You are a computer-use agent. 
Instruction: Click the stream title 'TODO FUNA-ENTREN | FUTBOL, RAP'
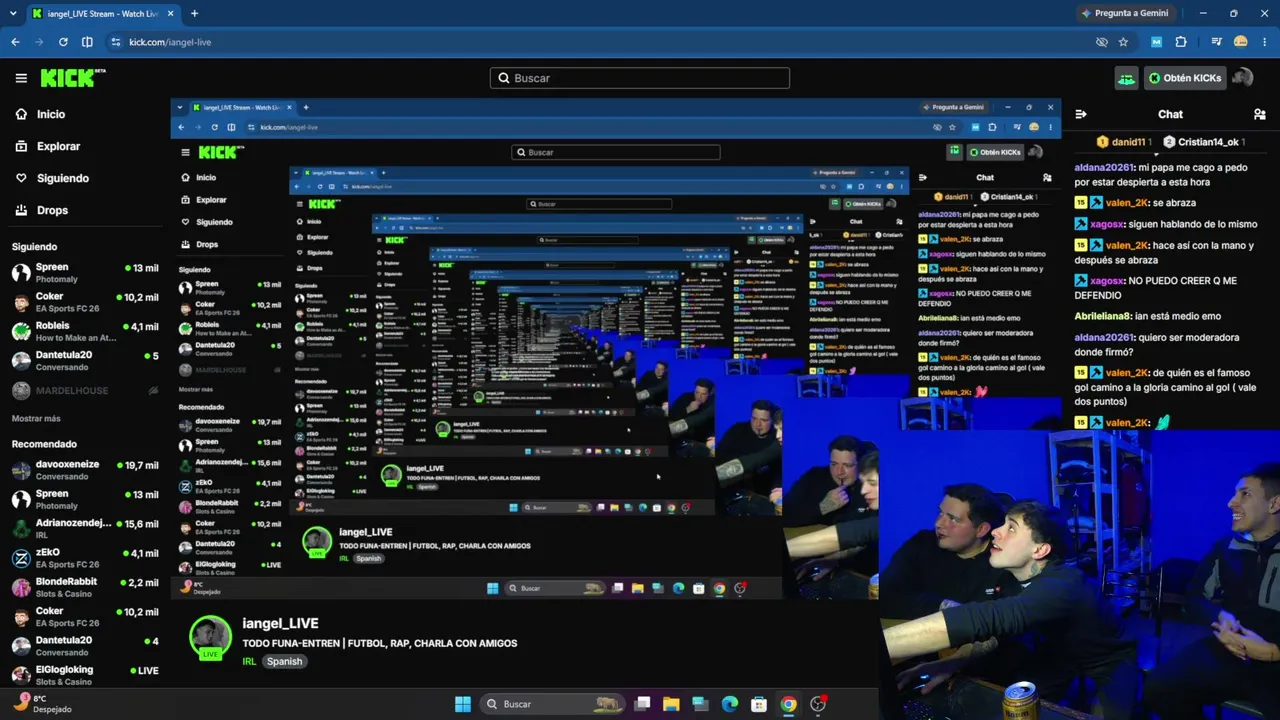tap(380, 643)
